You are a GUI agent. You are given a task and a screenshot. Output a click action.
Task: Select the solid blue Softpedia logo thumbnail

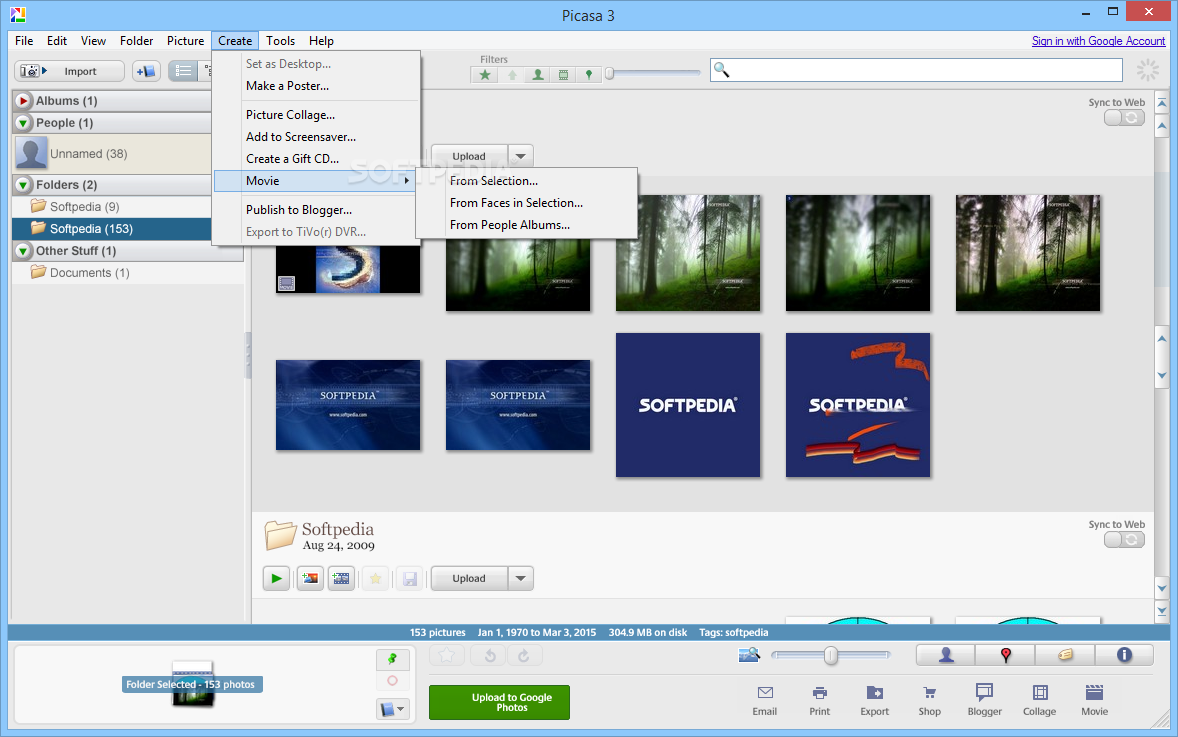coord(688,405)
